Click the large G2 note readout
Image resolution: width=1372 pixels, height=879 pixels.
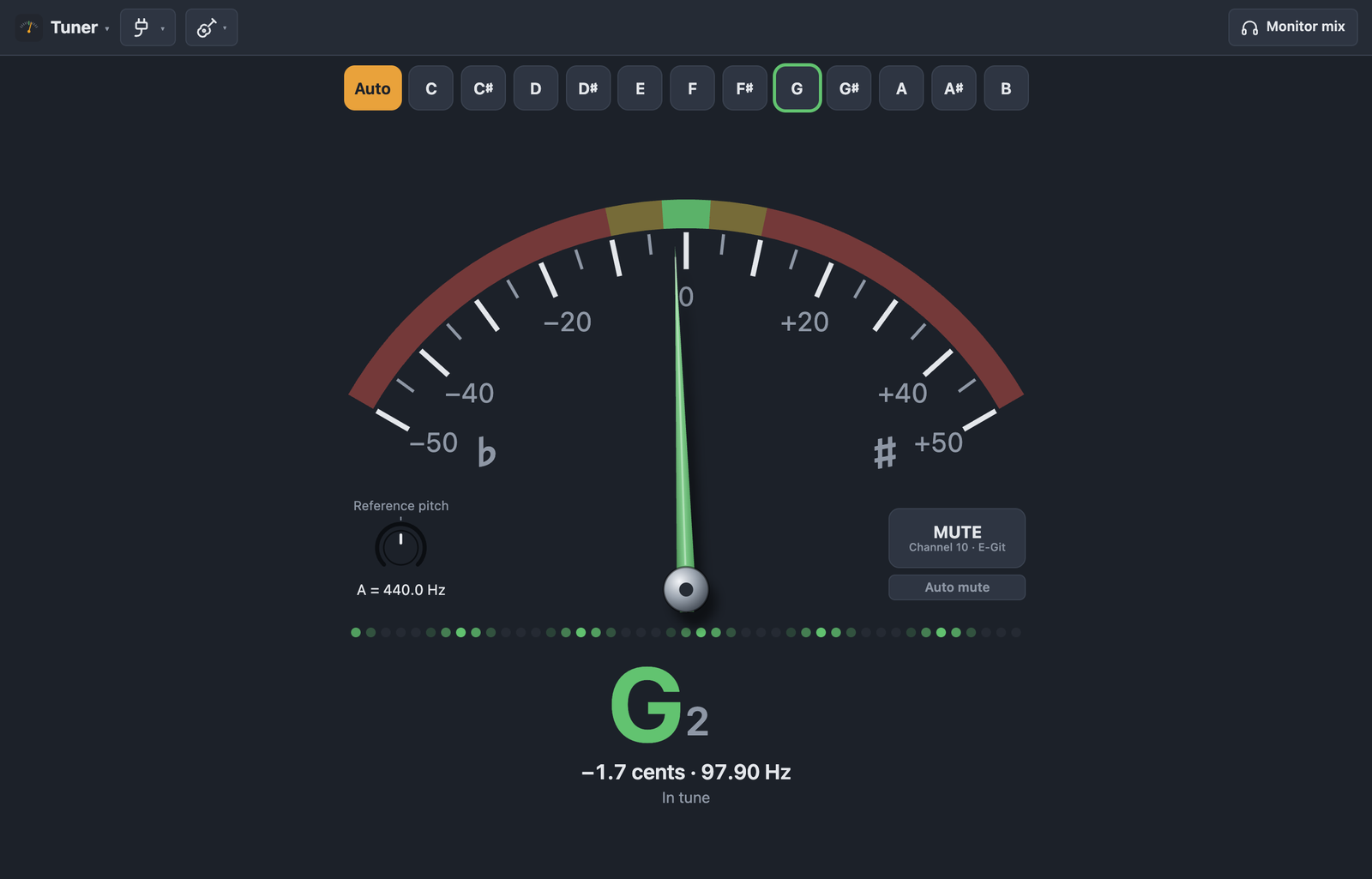(660, 706)
